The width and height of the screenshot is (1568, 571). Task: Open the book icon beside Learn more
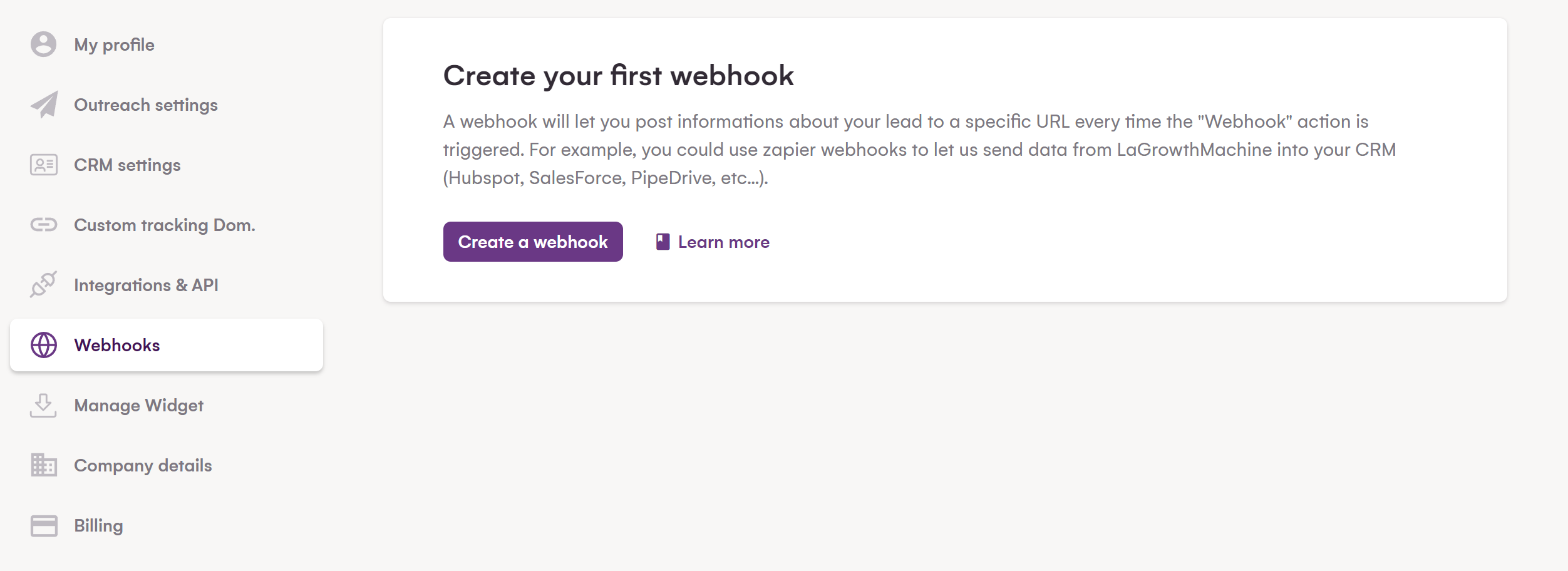[x=661, y=242]
